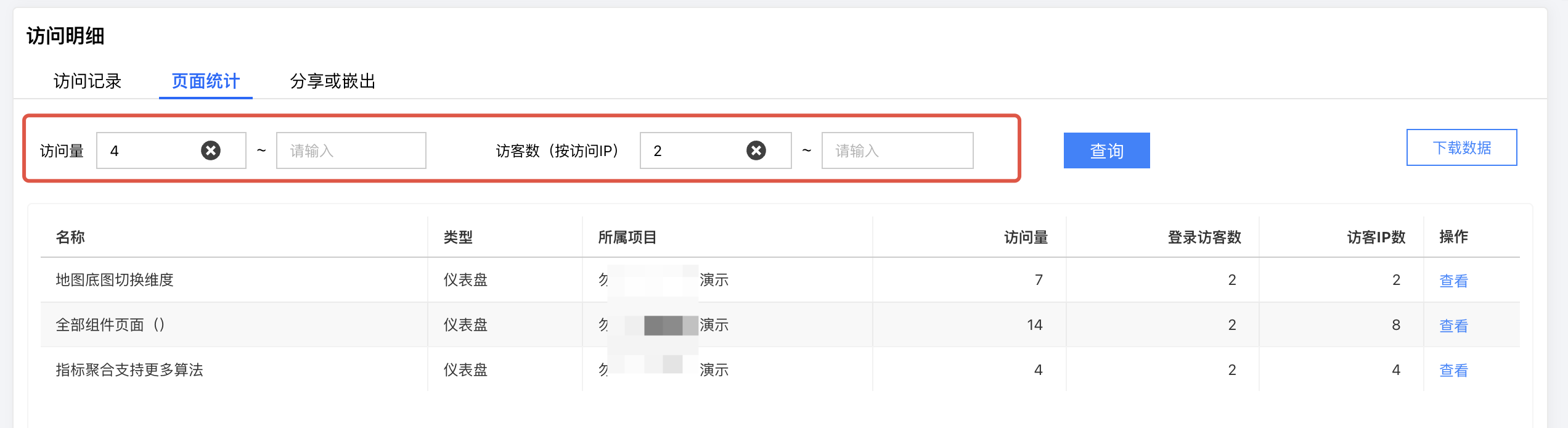Switch to the 访问记录 tab
The width and height of the screenshot is (1568, 428).
88,81
